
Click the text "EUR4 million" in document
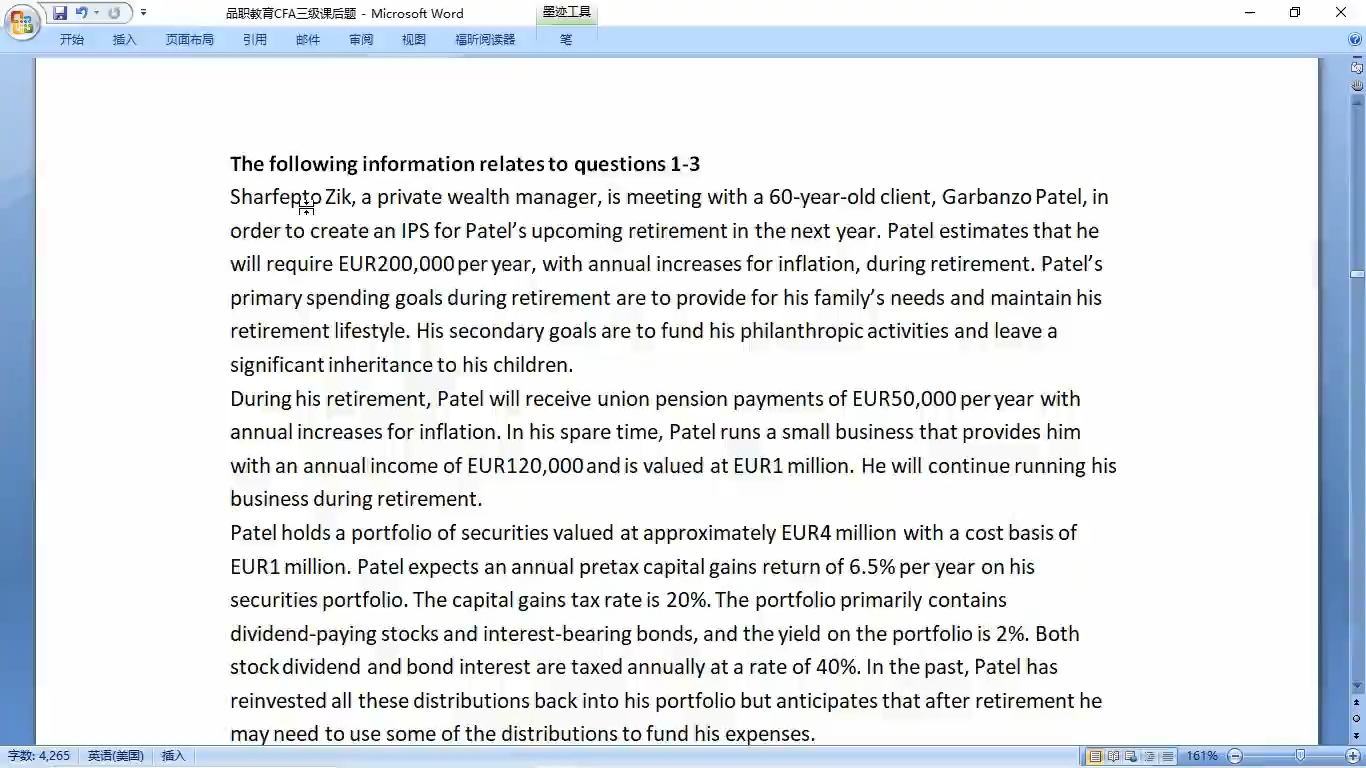click(x=839, y=533)
